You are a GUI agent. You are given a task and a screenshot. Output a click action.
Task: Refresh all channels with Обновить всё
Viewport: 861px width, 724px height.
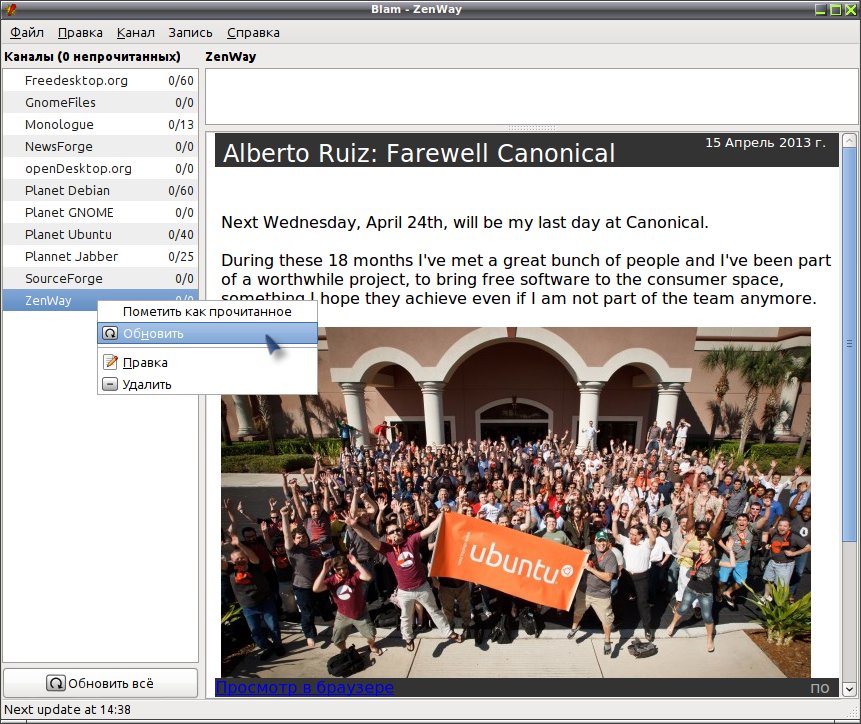(x=100, y=683)
